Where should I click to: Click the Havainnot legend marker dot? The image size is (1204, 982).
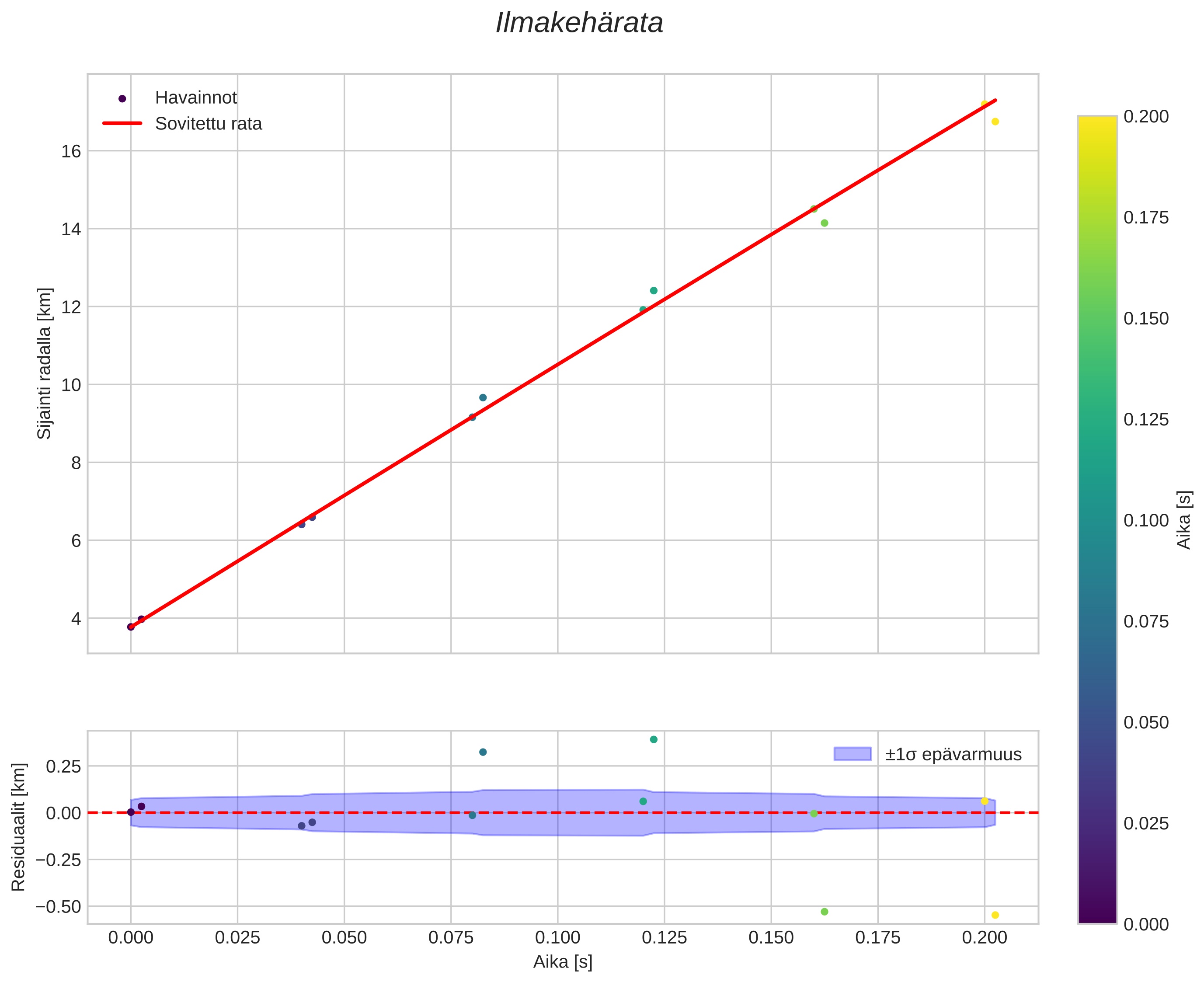click(122, 98)
